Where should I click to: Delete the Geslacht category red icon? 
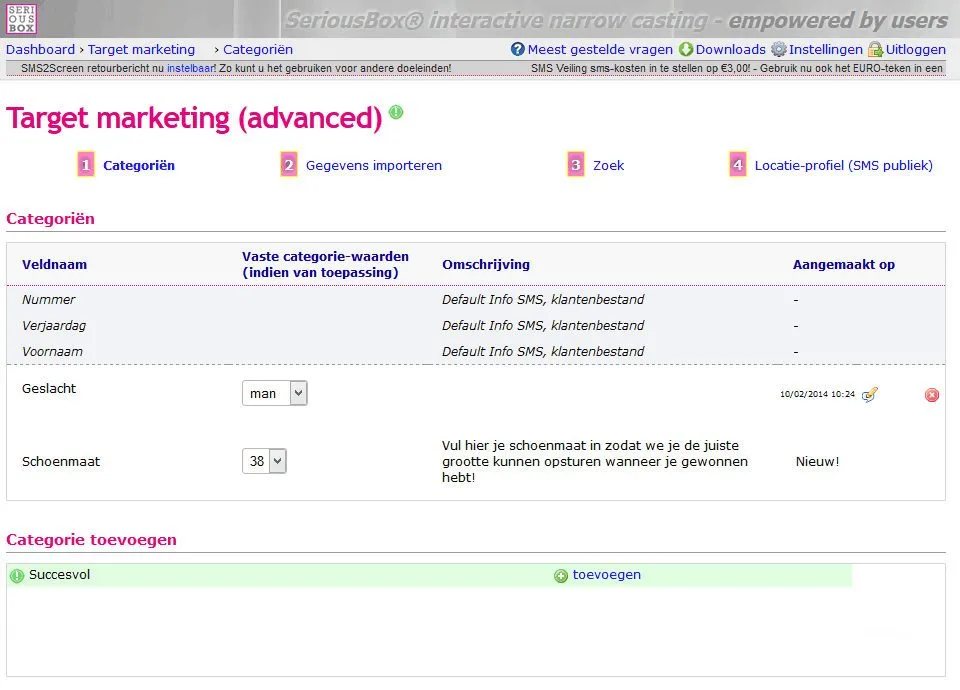932,395
